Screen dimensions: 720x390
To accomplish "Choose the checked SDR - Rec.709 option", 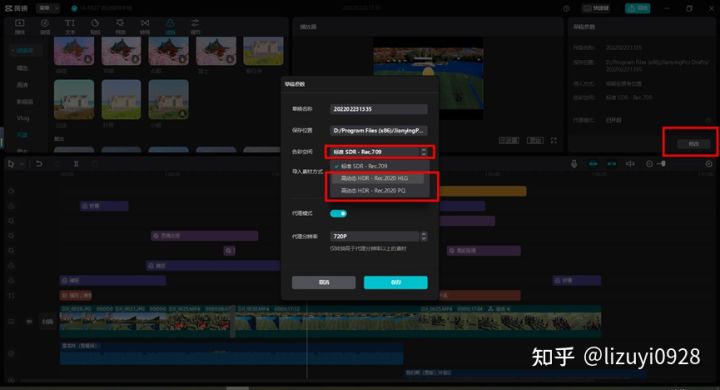I will point(379,166).
